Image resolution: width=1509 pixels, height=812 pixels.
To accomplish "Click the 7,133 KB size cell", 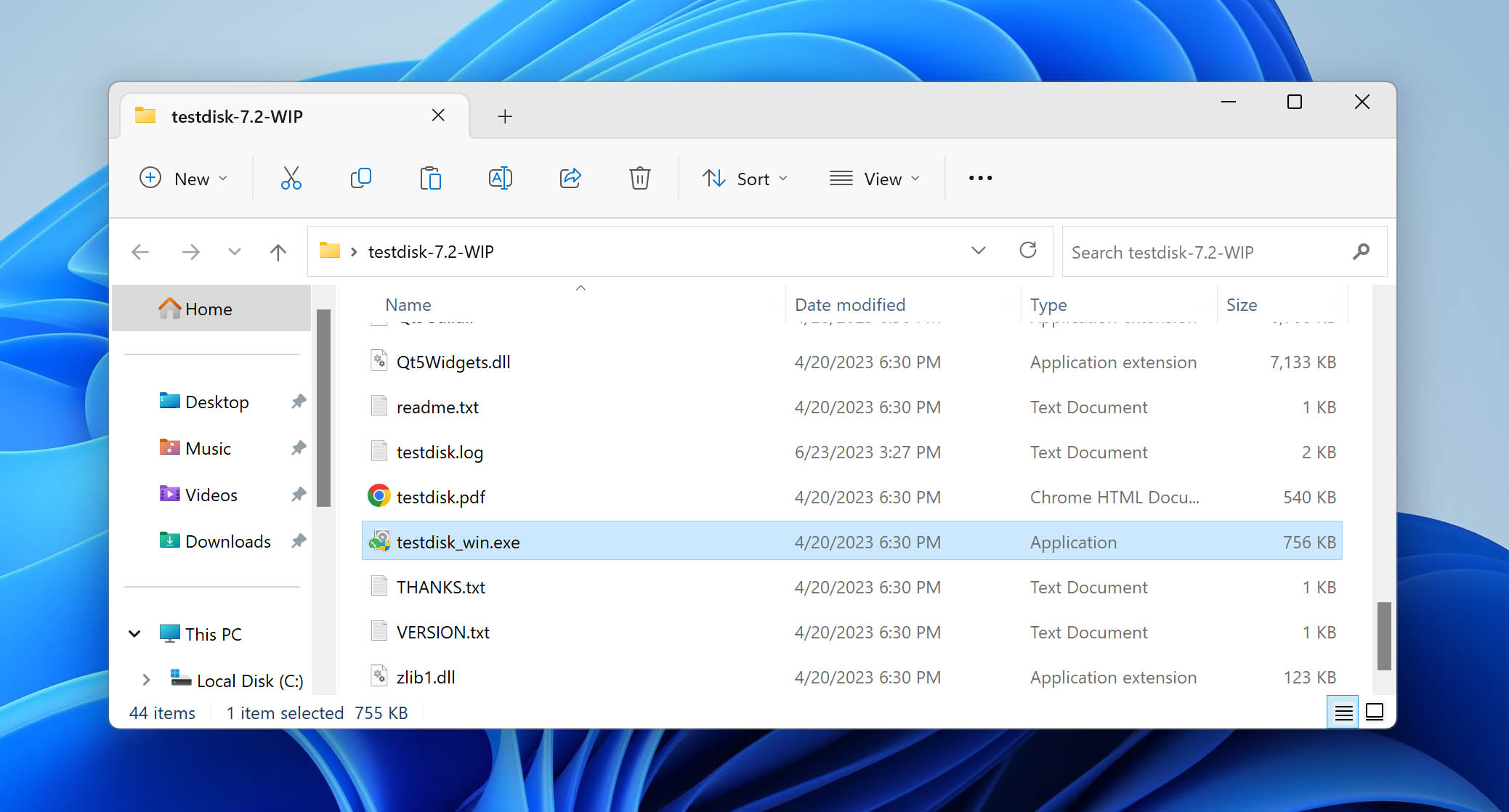I will pyautogui.click(x=1303, y=362).
